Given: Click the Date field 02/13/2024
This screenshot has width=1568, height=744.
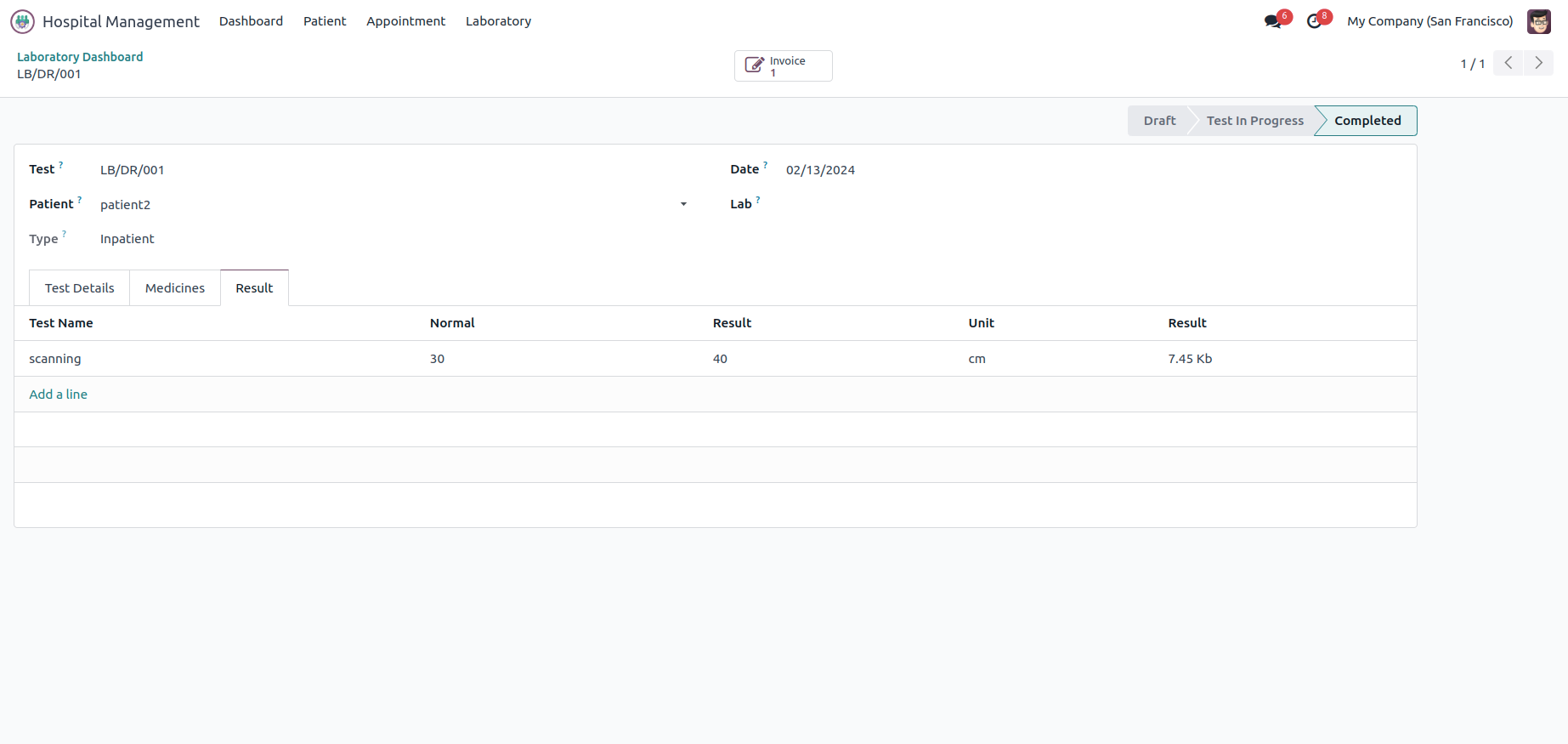Looking at the screenshot, I should pyautogui.click(x=820, y=170).
